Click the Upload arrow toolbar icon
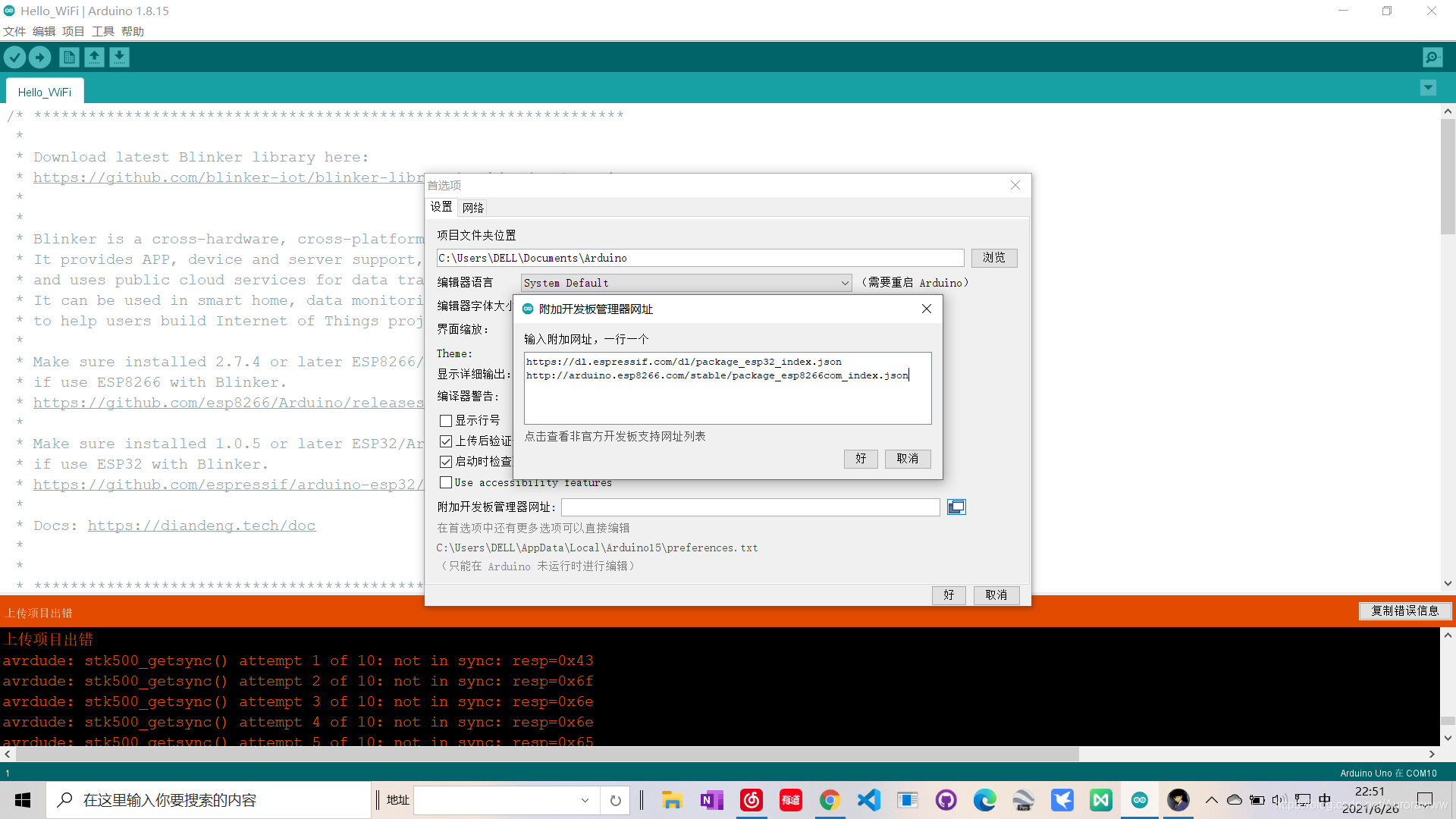This screenshot has height=819, width=1456. coord(39,57)
